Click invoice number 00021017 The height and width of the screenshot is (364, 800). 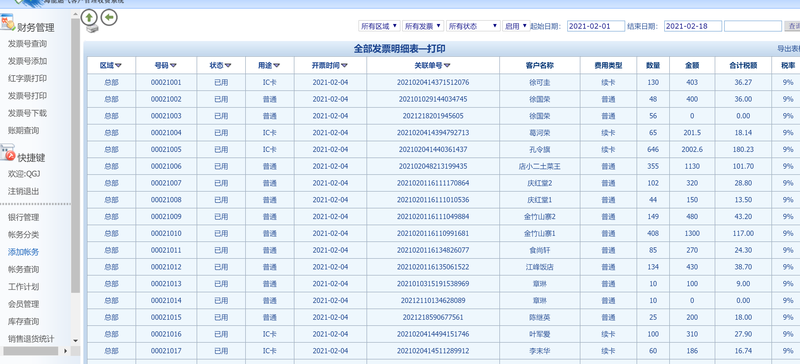click(166, 351)
